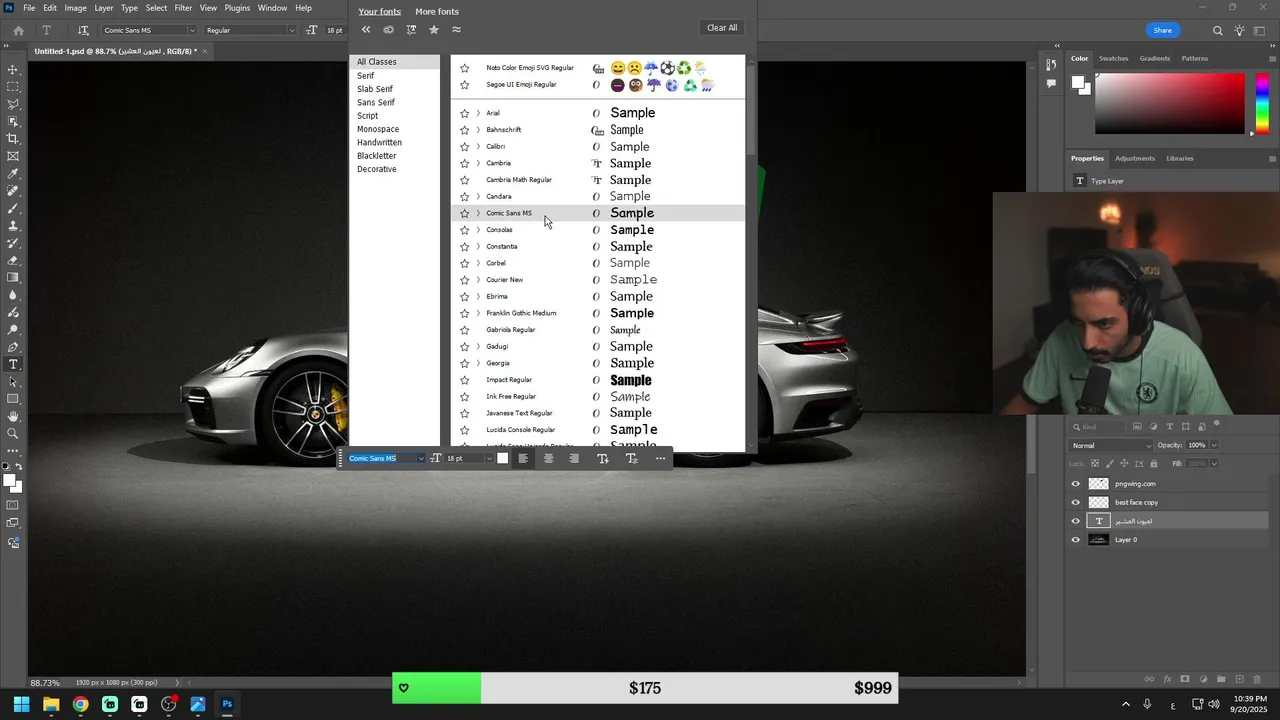Click the Clear All button
Screen dimensions: 1280x720
click(722, 28)
